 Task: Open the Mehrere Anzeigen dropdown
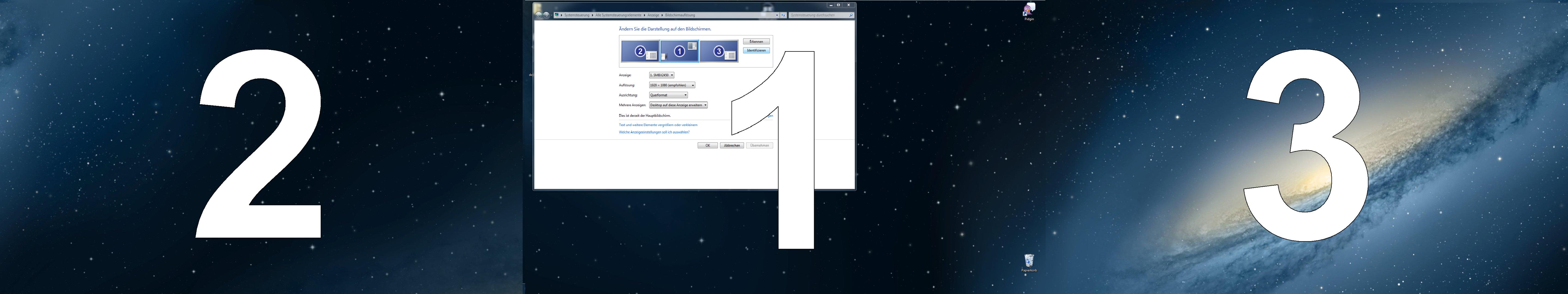coord(678,105)
